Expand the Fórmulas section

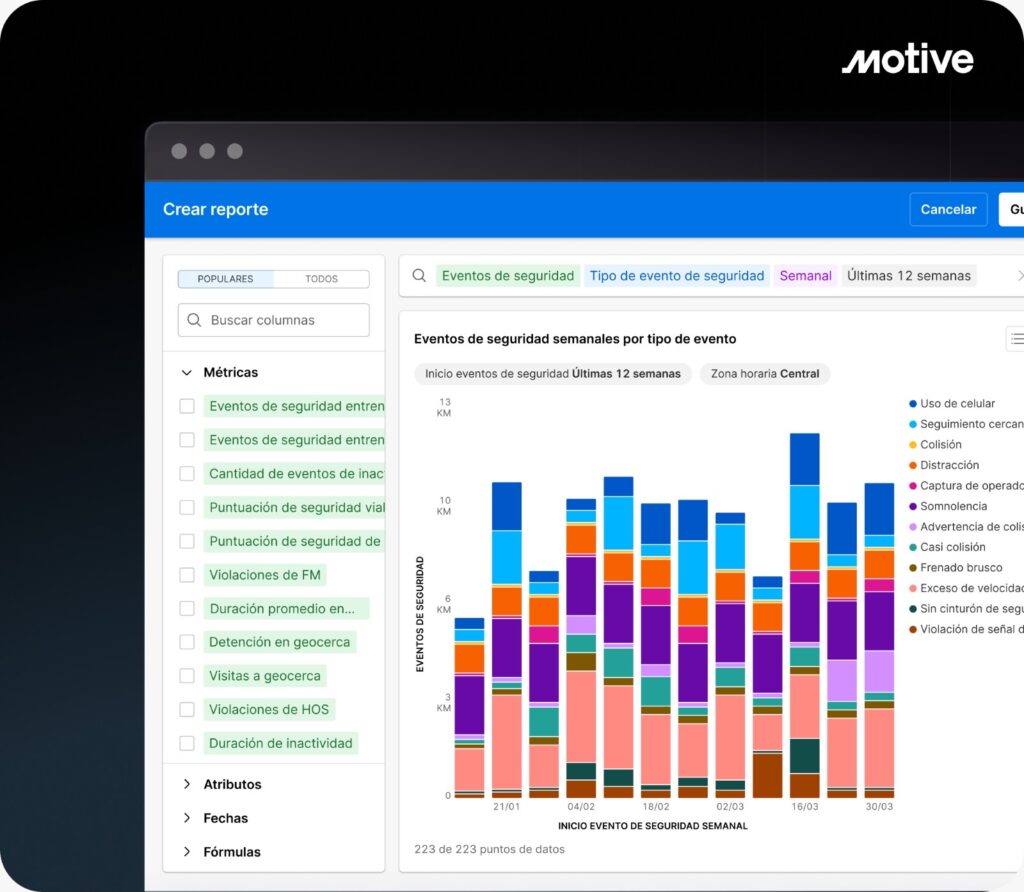click(x=186, y=852)
